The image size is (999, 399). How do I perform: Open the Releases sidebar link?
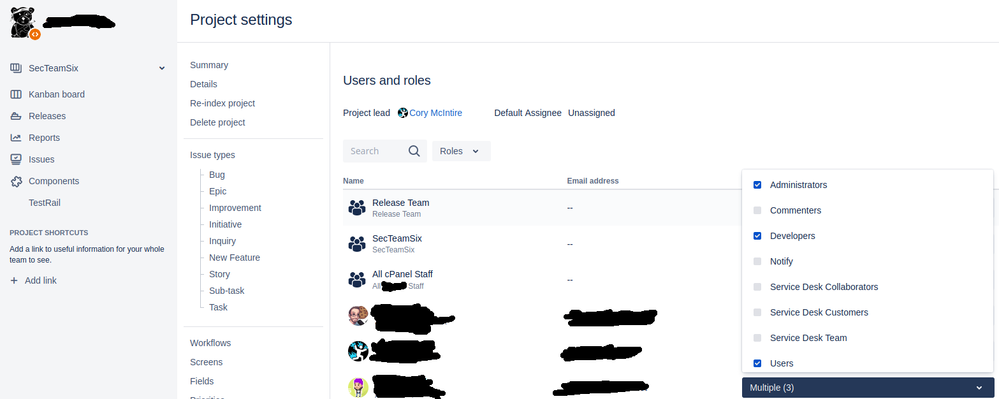pyautogui.click(x=47, y=116)
